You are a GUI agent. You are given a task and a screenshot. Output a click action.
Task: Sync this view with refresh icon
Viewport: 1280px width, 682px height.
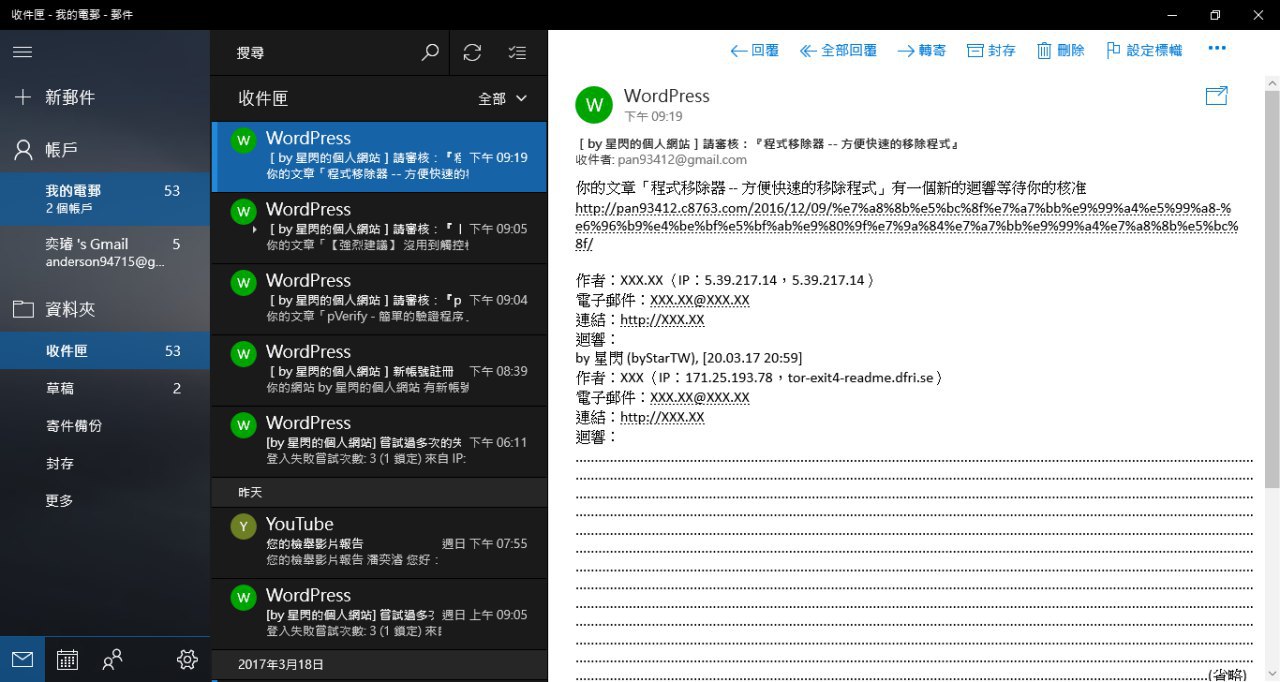[x=473, y=53]
